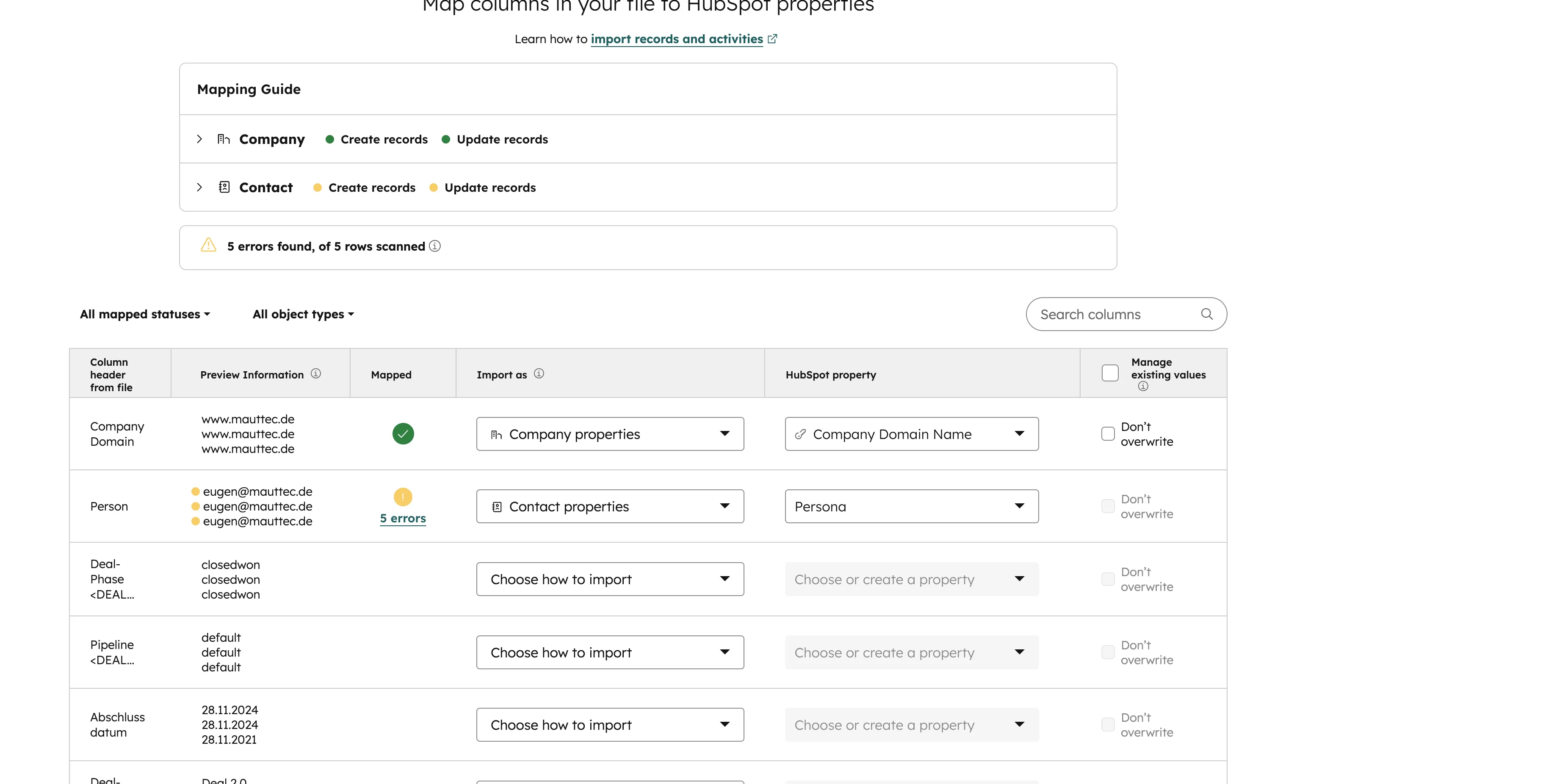Screen dimensions: 1565x784
Task: Open the 'All object types' filter dropdown
Action: coord(302,314)
